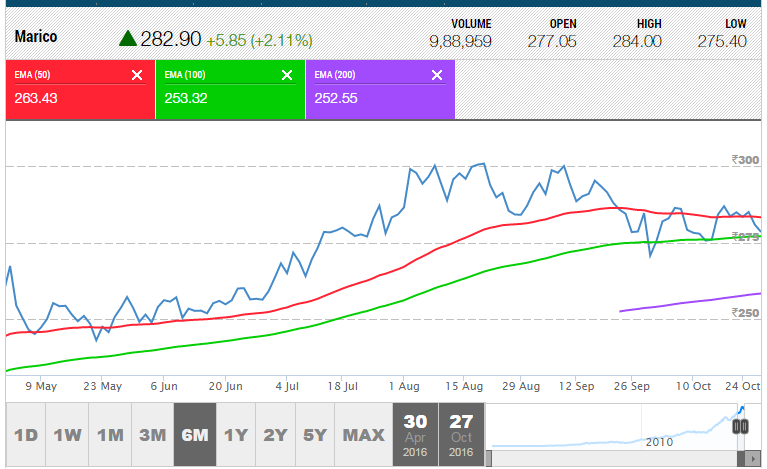Viewport: 767px width, 469px height.
Task: Click the 24 Oct date label
Action: point(743,386)
